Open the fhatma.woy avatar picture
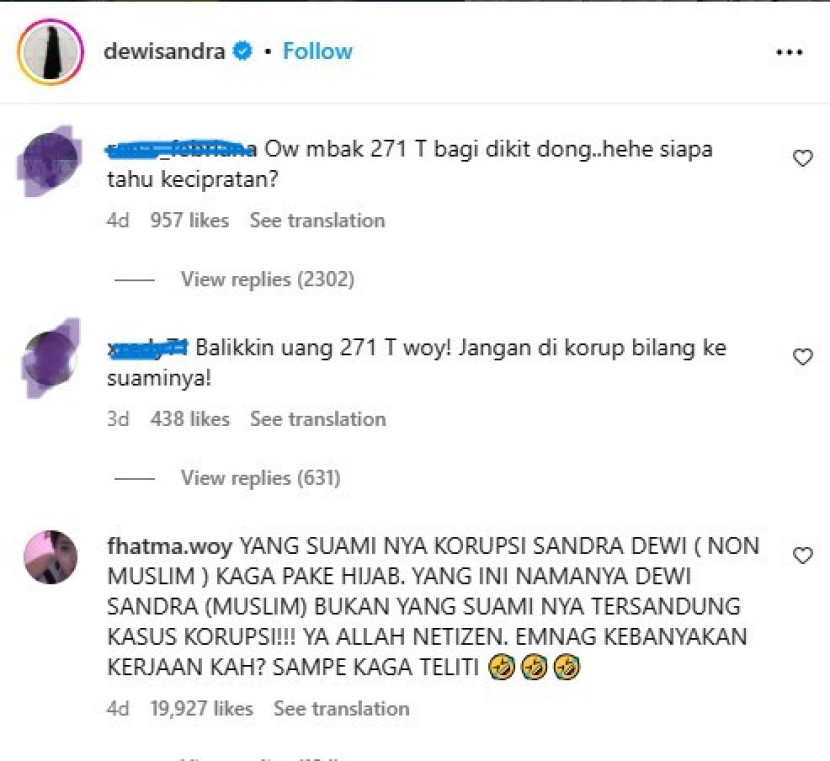The width and height of the screenshot is (830, 761). (x=51, y=557)
